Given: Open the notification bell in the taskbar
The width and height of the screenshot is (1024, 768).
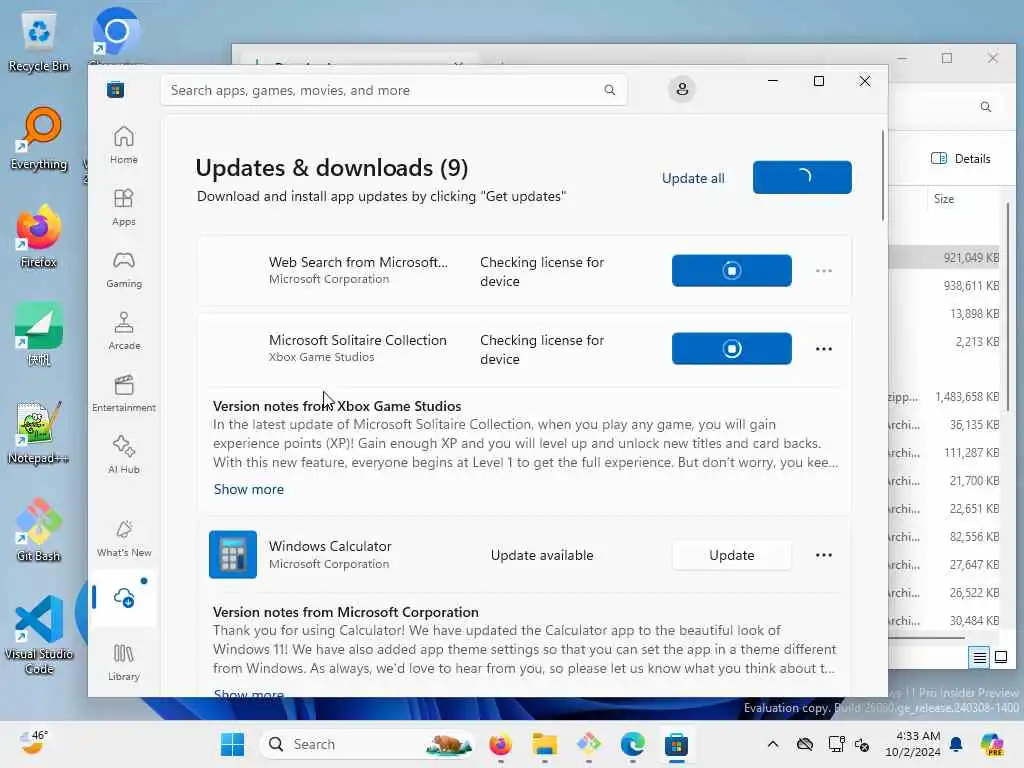Looking at the screenshot, I should [x=956, y=744].
